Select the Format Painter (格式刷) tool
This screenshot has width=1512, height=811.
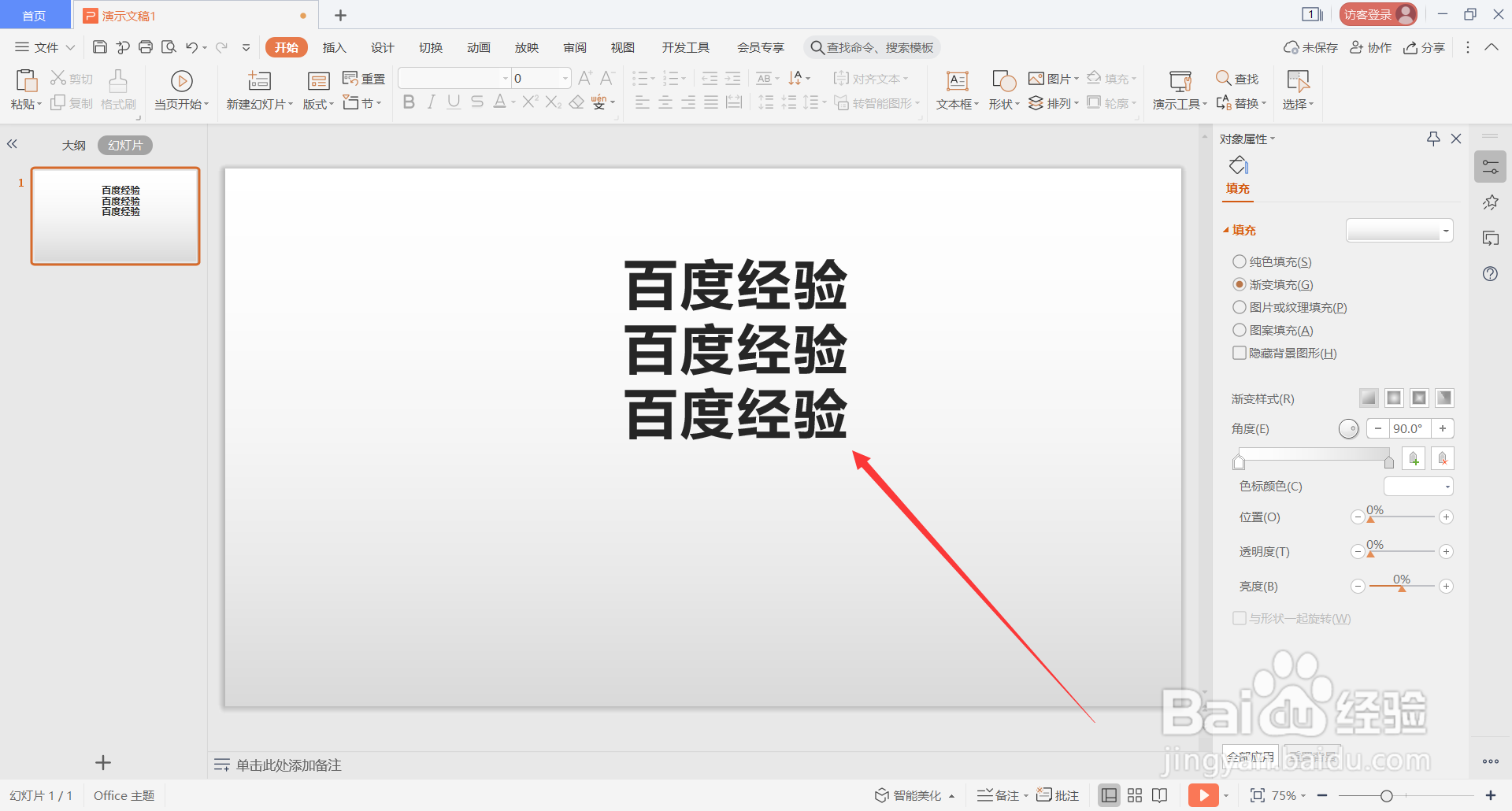click(x=117, y=89)
